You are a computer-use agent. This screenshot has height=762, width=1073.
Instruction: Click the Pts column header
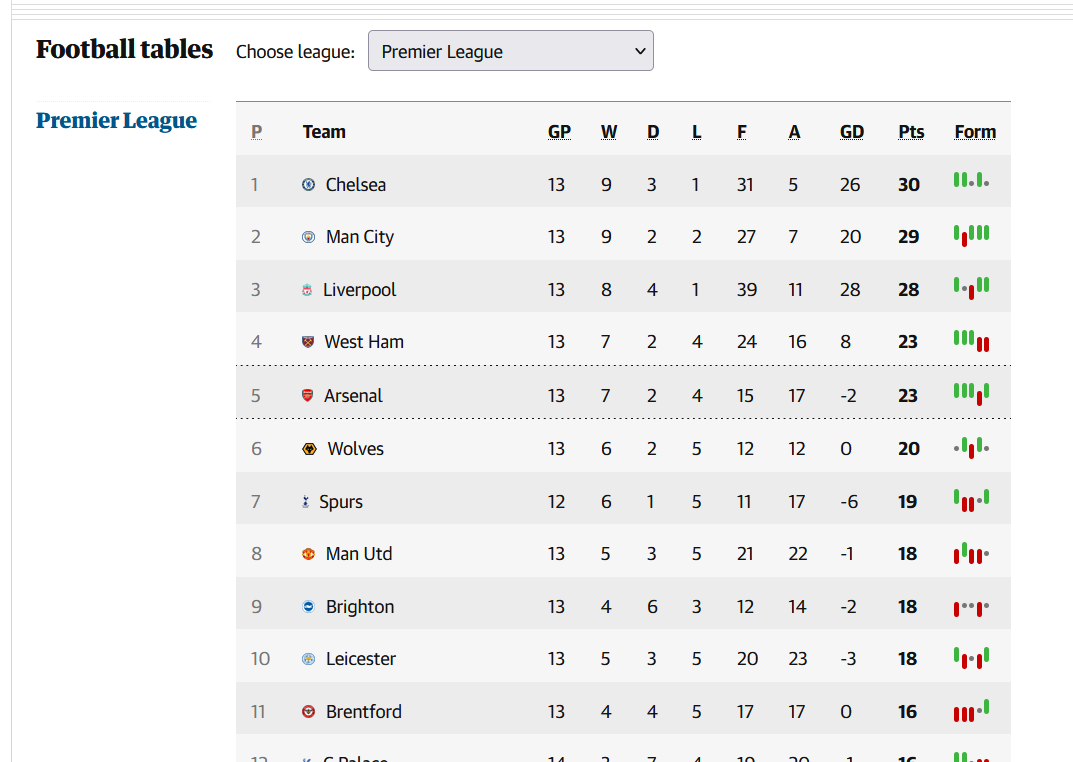tap(911, 131)
